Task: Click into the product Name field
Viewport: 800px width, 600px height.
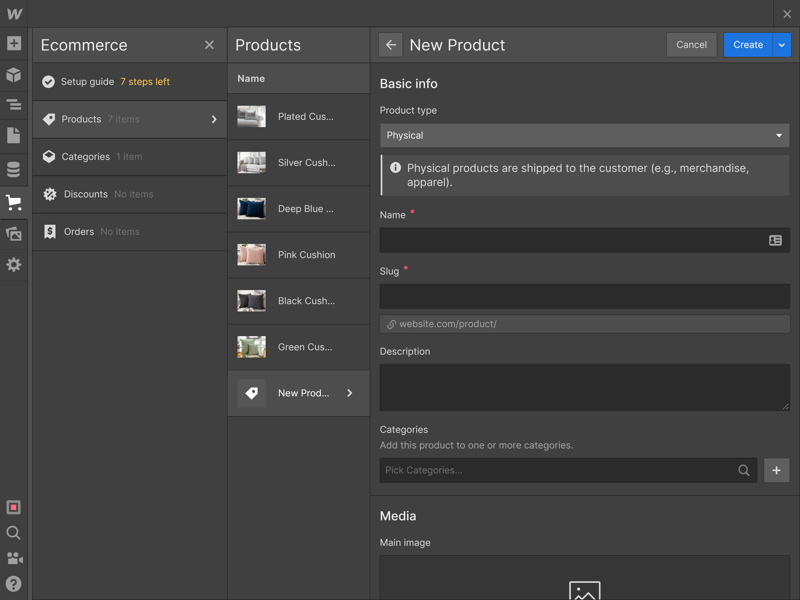Action: click(x=572, y=241)
